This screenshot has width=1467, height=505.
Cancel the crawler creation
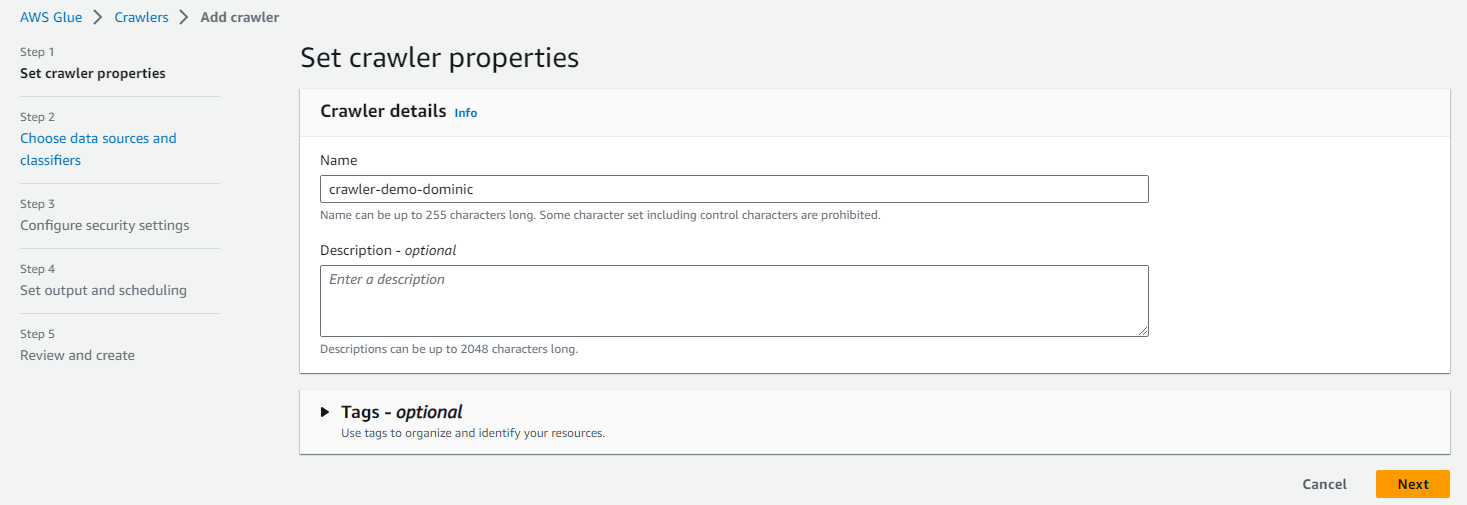pos(1324,484)
